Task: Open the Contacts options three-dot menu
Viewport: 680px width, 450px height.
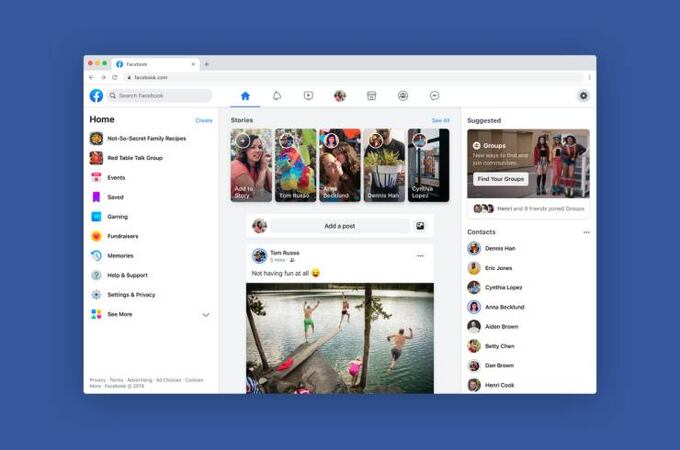Action: pyautogui.click(x=586, y=232)
